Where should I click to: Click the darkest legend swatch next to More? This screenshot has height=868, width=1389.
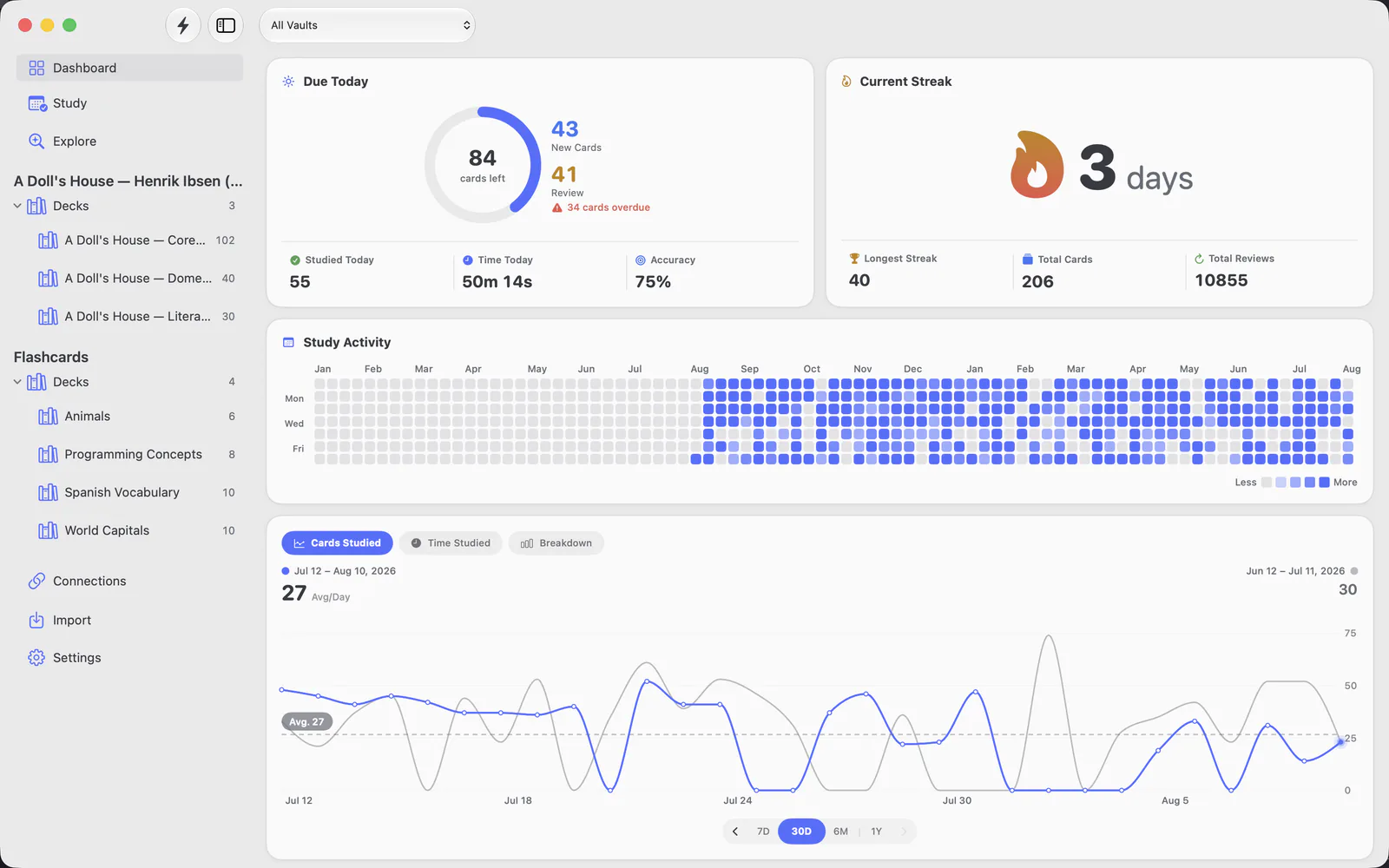(1324, 483)
